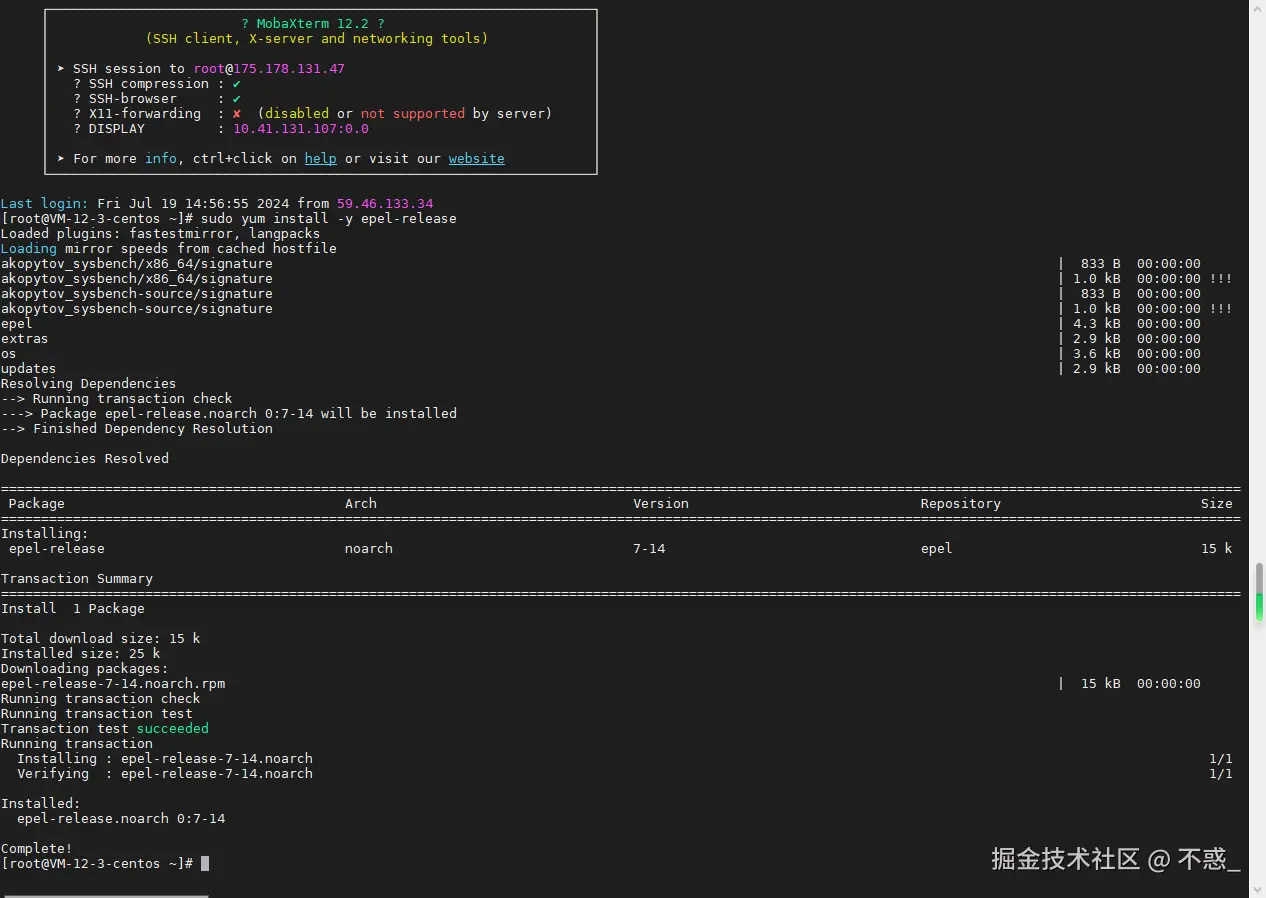
Task: Click the SSH-browser green check mark
Action: [237, 98]
